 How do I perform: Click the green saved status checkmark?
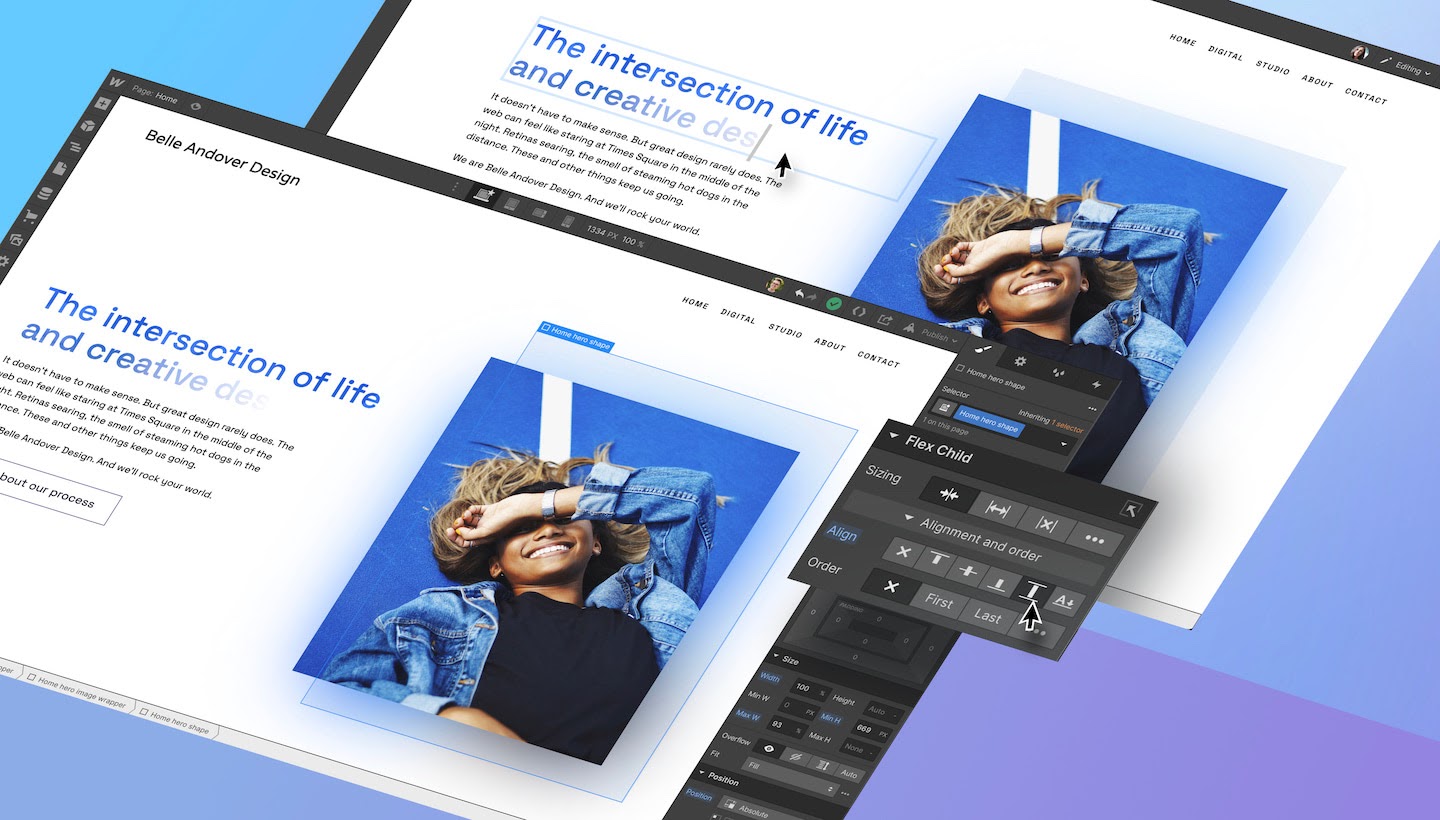pyautogui.click(x=834, y=303)
